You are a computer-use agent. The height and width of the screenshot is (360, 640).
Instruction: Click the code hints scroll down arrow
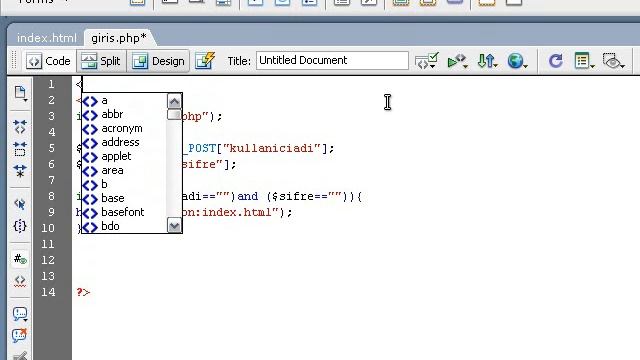pos(174,225)
